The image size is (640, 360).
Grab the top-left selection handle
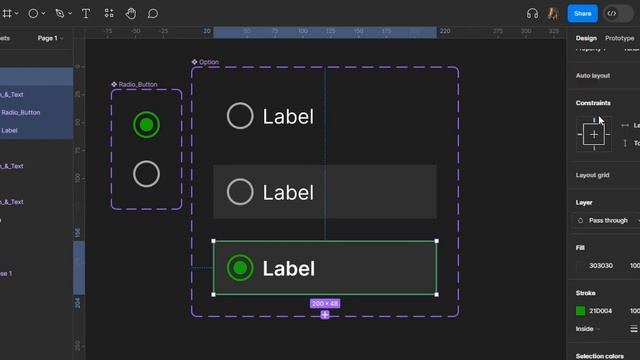[x=213, y=241]
